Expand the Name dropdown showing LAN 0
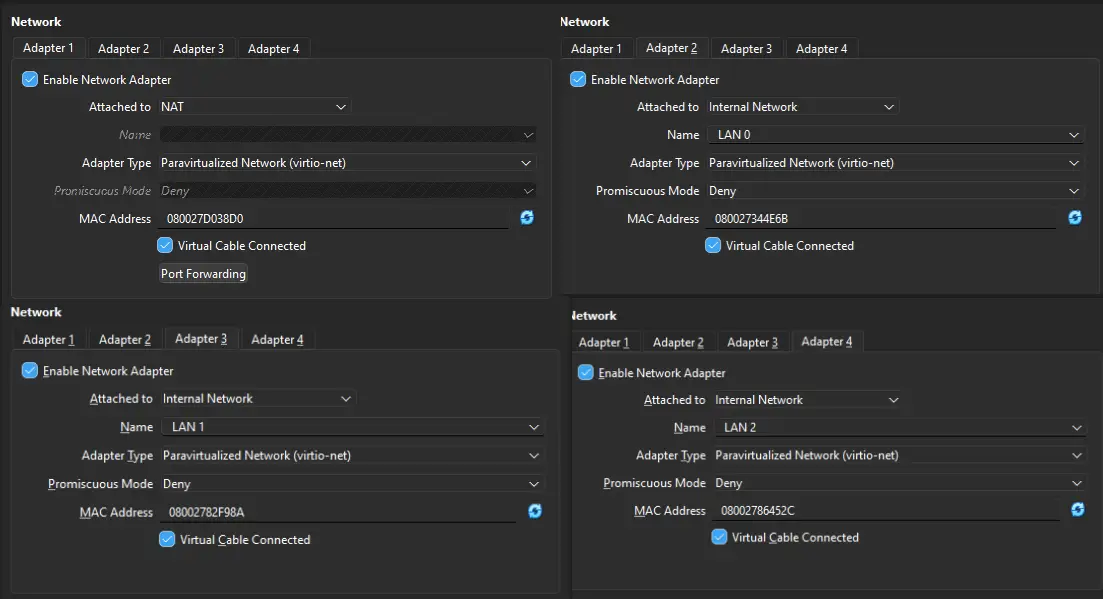1103x599 pixels. (895, 135)
